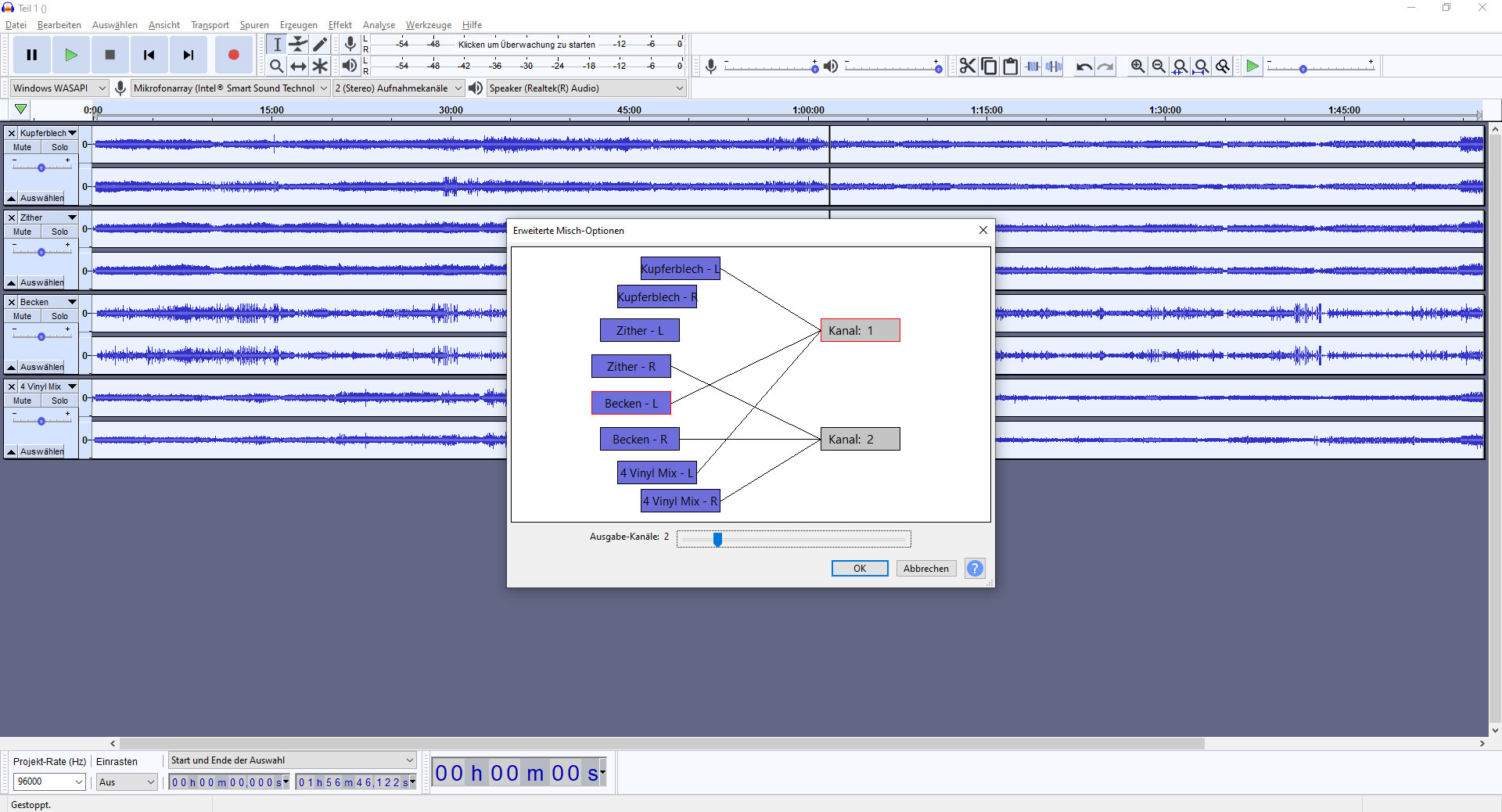Click the Paste icon

(1011, 66)
